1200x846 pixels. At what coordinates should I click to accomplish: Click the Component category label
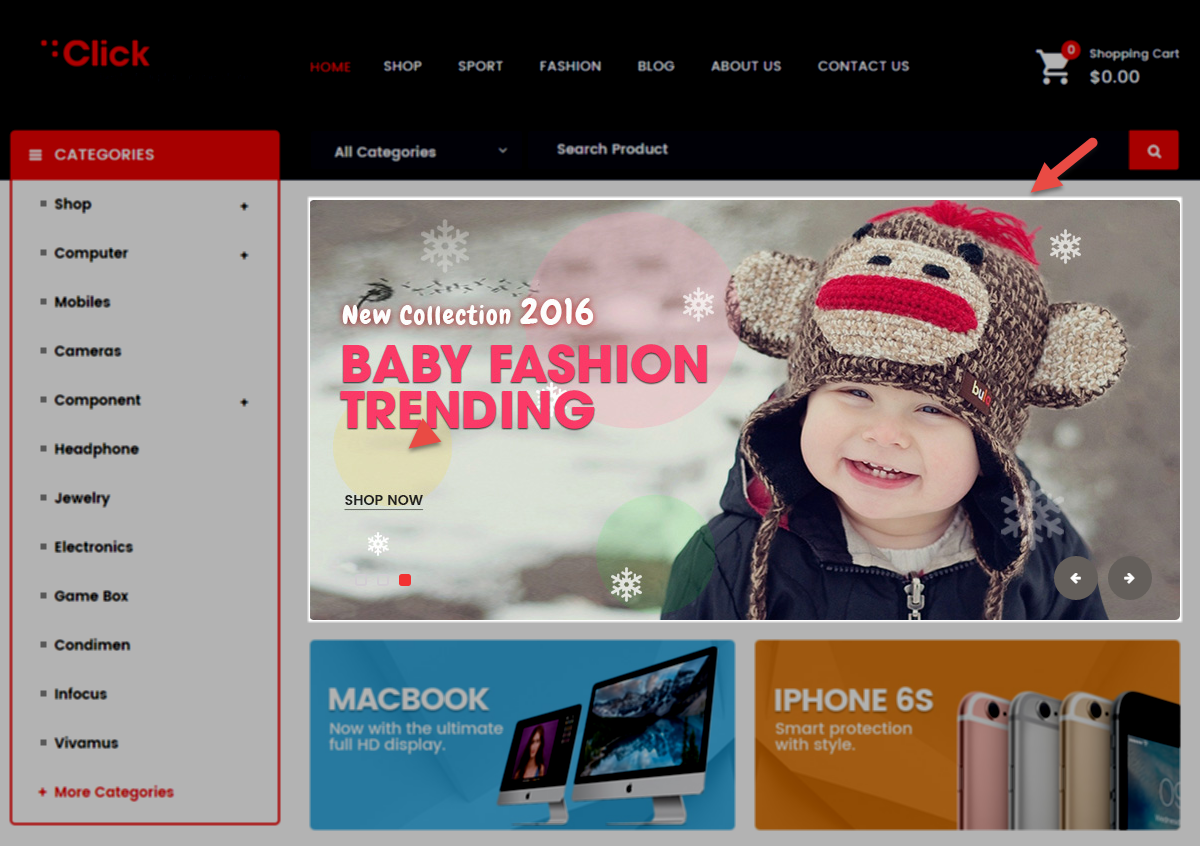click(98, 400)
